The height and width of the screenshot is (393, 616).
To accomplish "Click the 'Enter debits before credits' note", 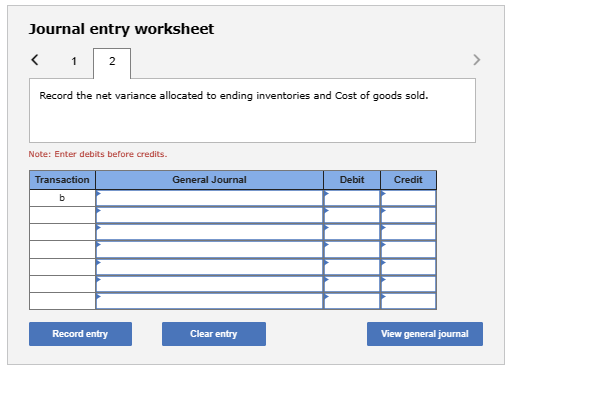I will pyautogui.click(x=98, y=154).
